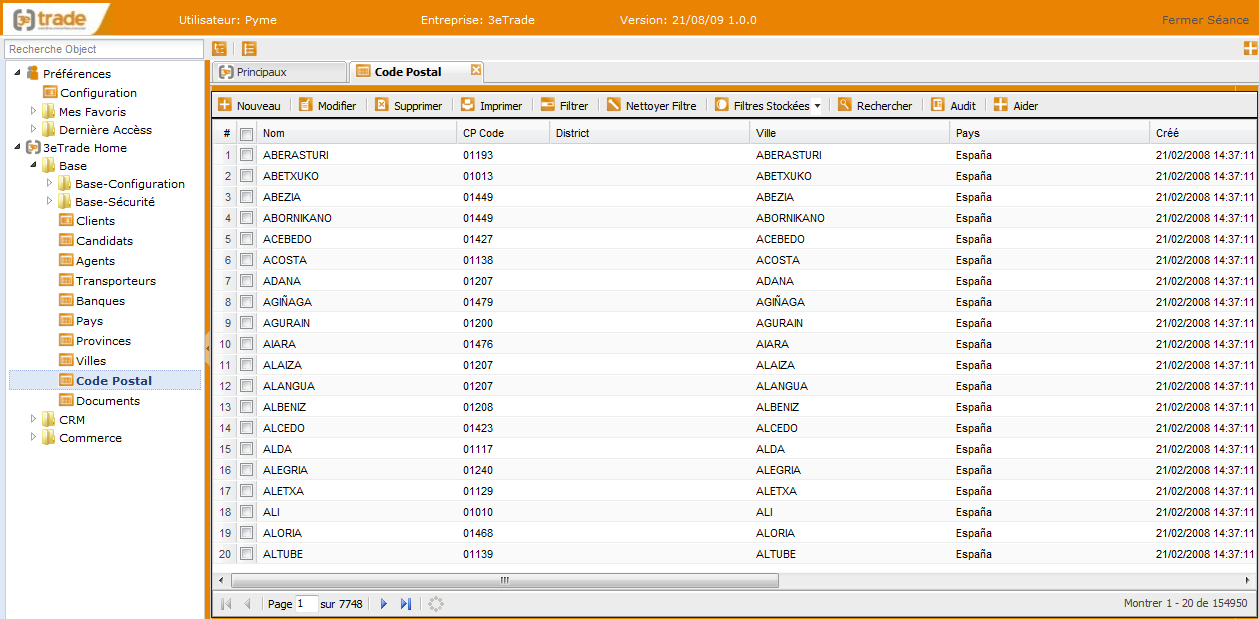1259x619 pixels.
Task: Go to the last page arrow
Action: coord(405,604)
